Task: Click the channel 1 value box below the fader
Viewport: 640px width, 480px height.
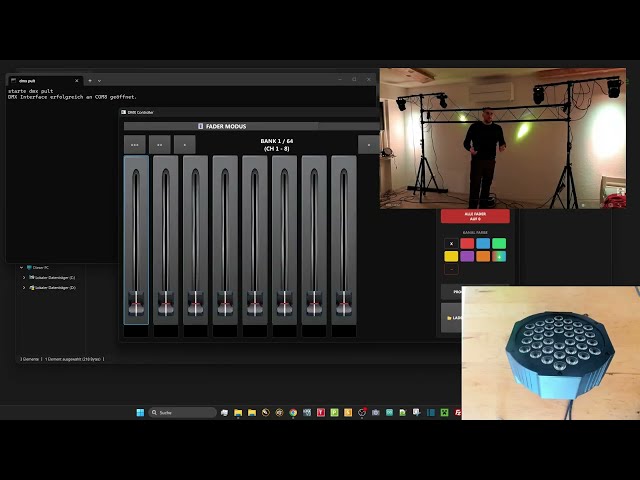Action: 136,331
